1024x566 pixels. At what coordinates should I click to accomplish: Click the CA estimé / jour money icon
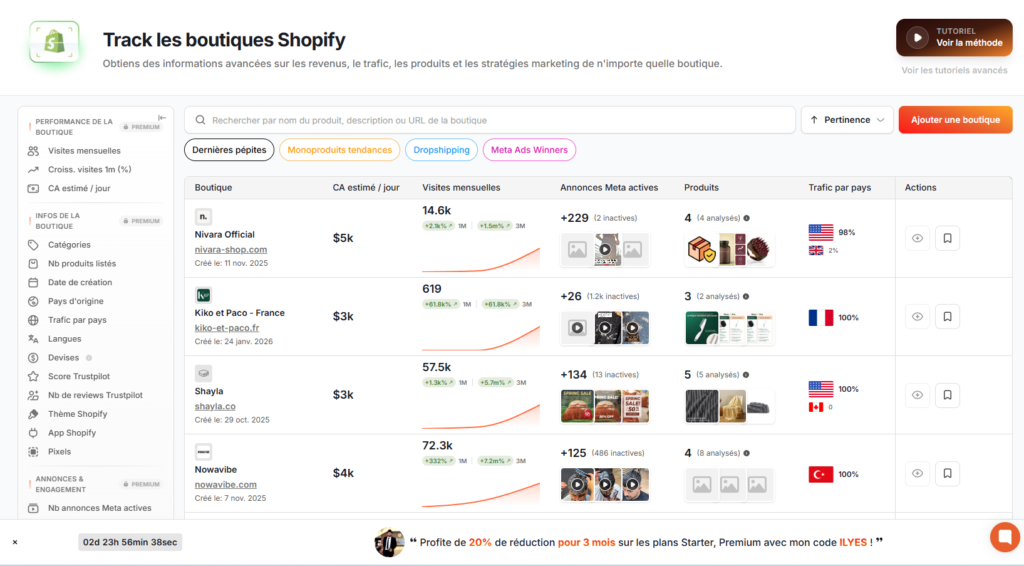33,189
